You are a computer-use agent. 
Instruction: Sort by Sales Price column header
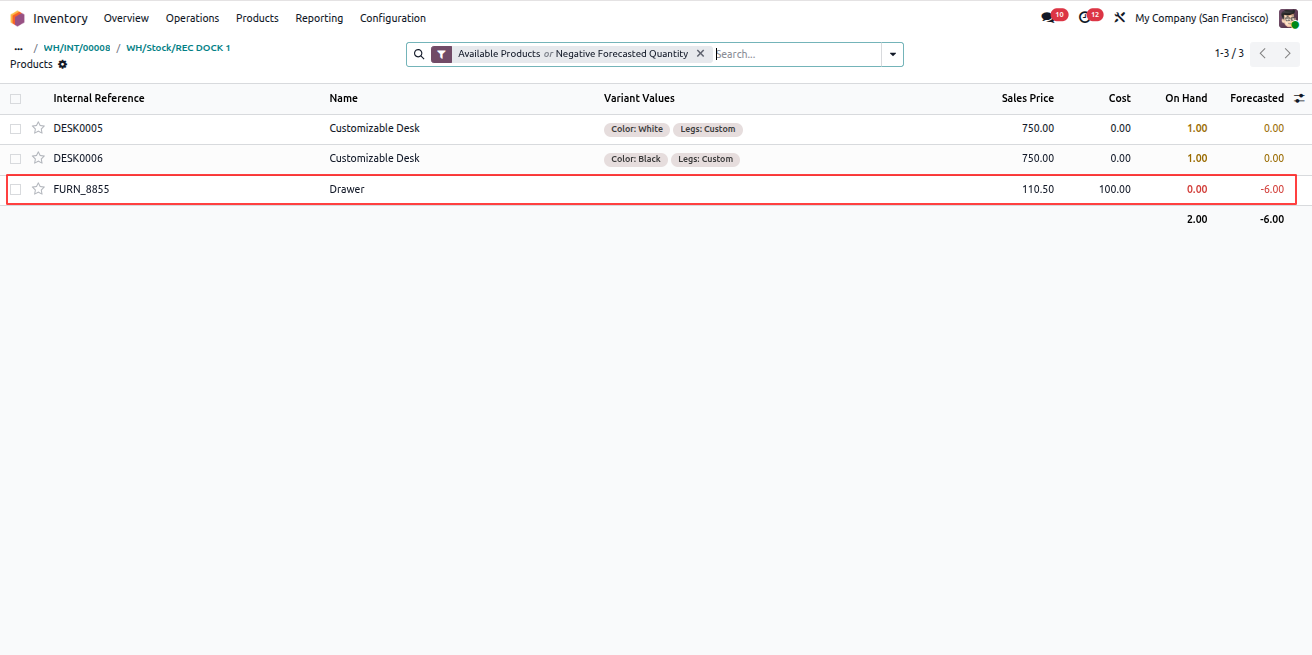(x=1027, y=98)
